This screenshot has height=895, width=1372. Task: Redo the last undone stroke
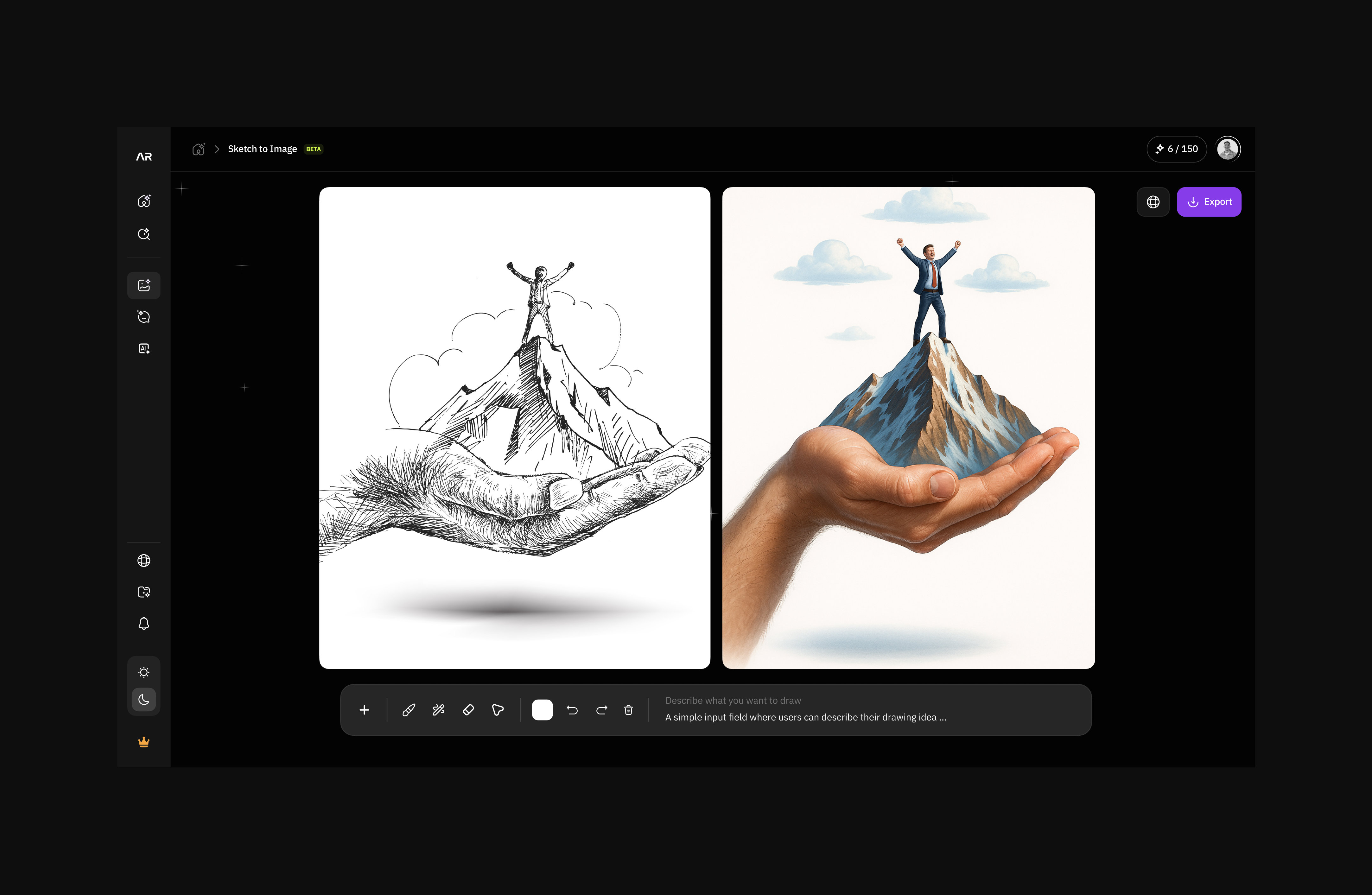point(601,709)
